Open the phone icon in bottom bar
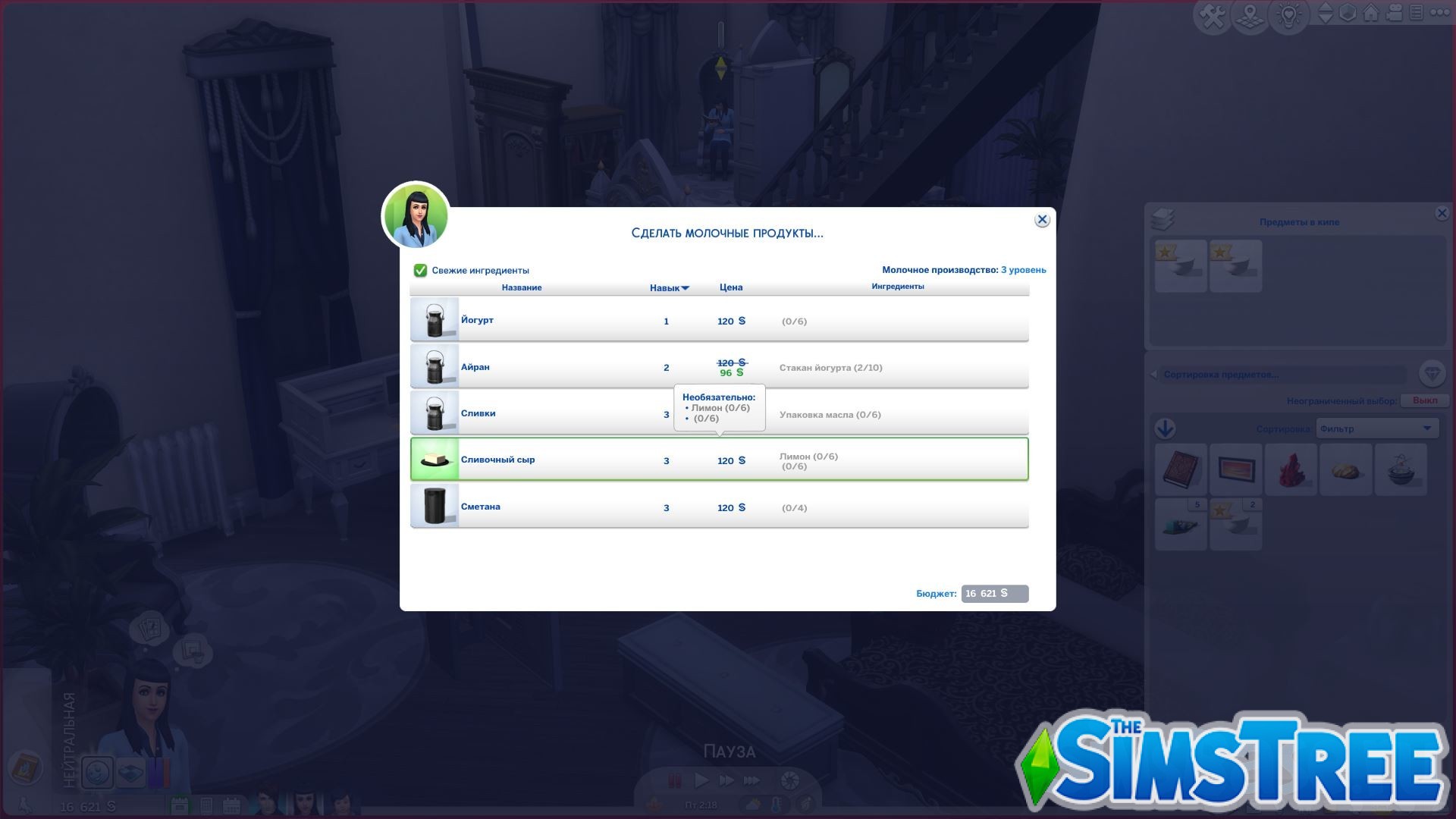This screenshot has width=1456, height=819. 206,805
